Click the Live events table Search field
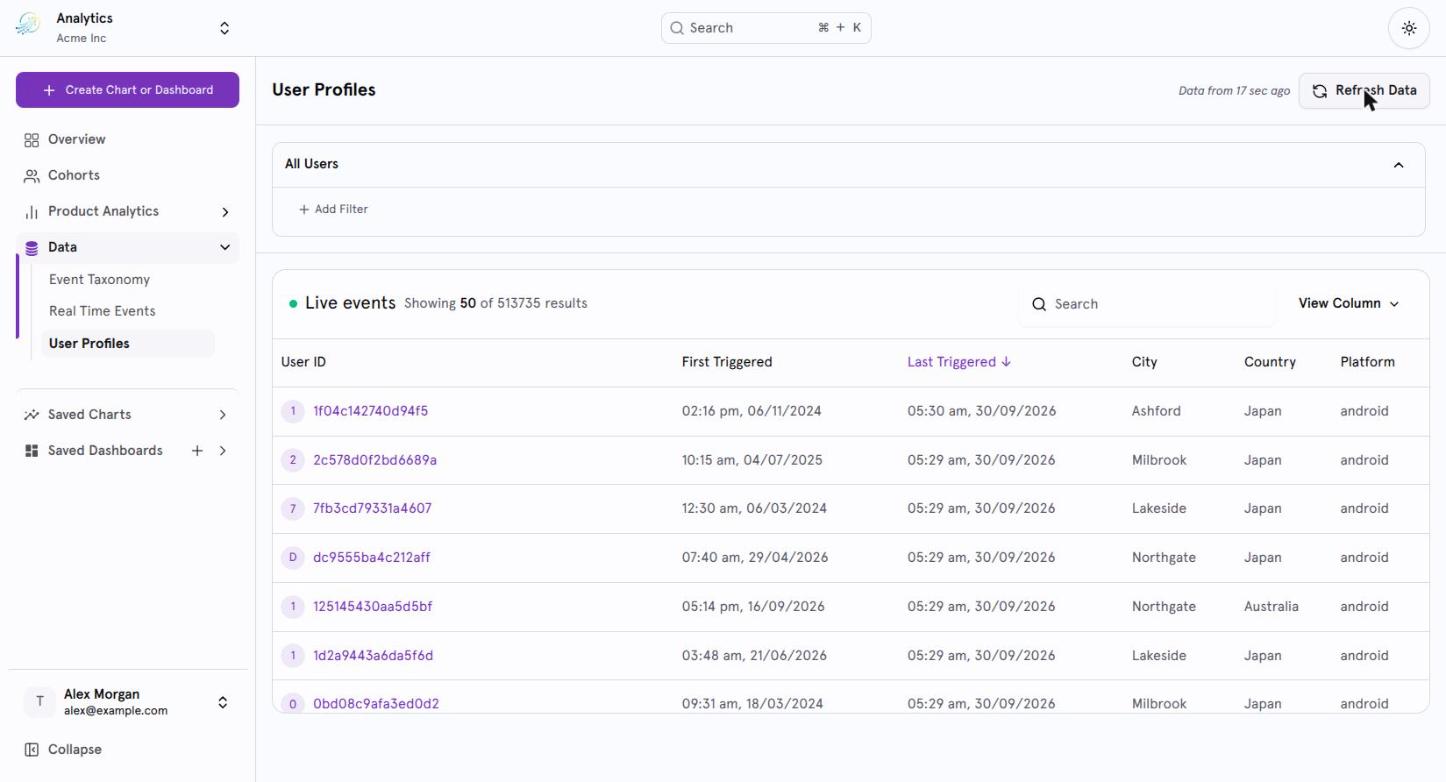This screenshot has height=782, width=1446. (1148, 304)
